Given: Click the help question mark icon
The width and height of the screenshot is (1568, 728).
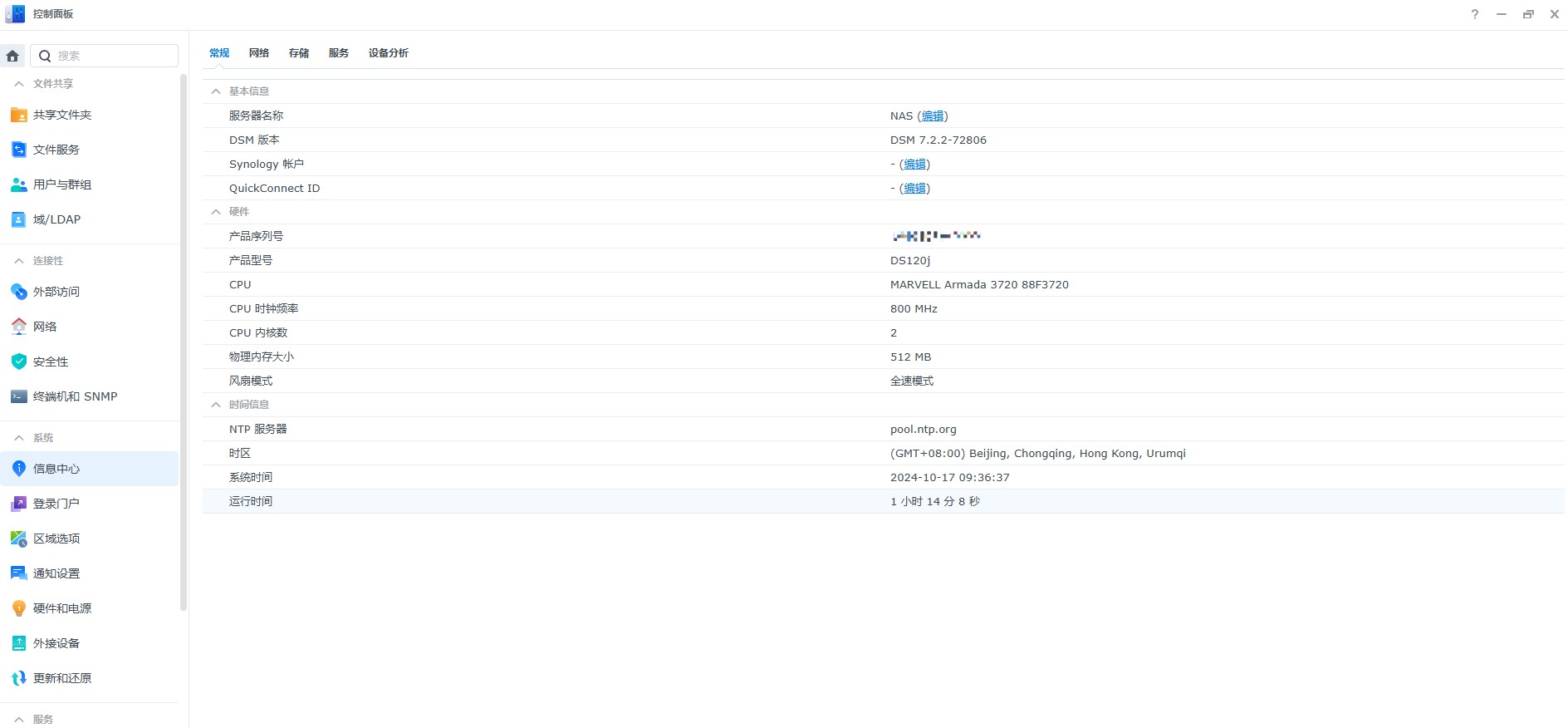Looking at the screenshot, I should tap(1475, 14).
